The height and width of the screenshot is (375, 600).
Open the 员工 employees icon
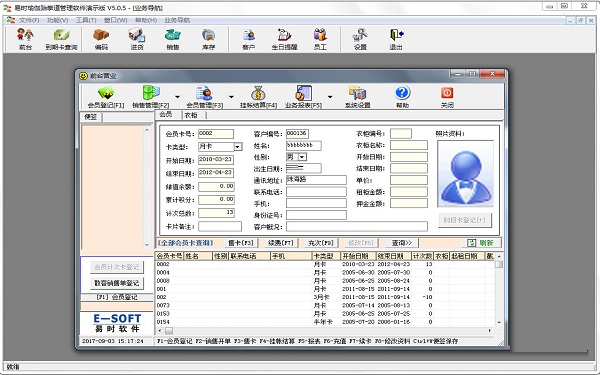pyautogui.click(x=320, y=39)
